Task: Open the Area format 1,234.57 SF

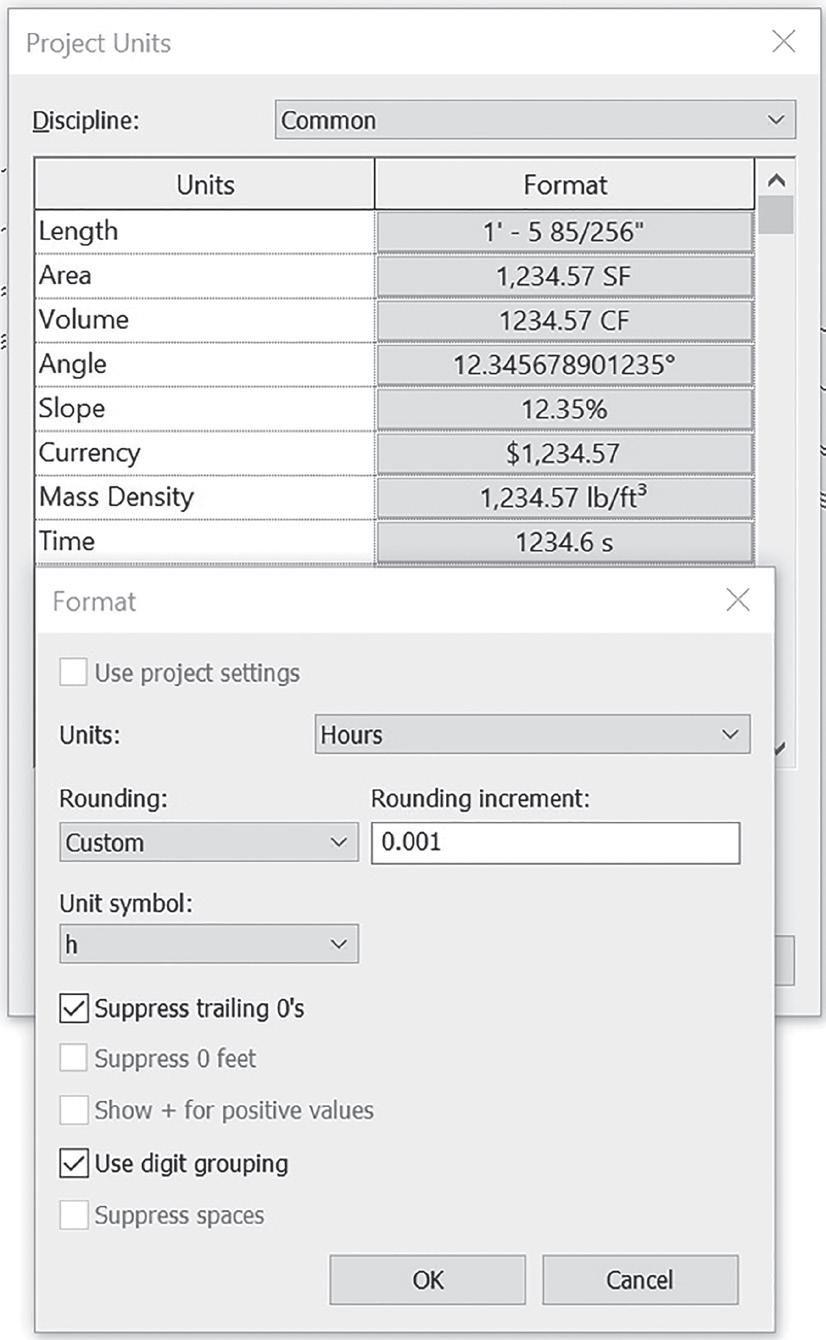Action: (564, 276)
